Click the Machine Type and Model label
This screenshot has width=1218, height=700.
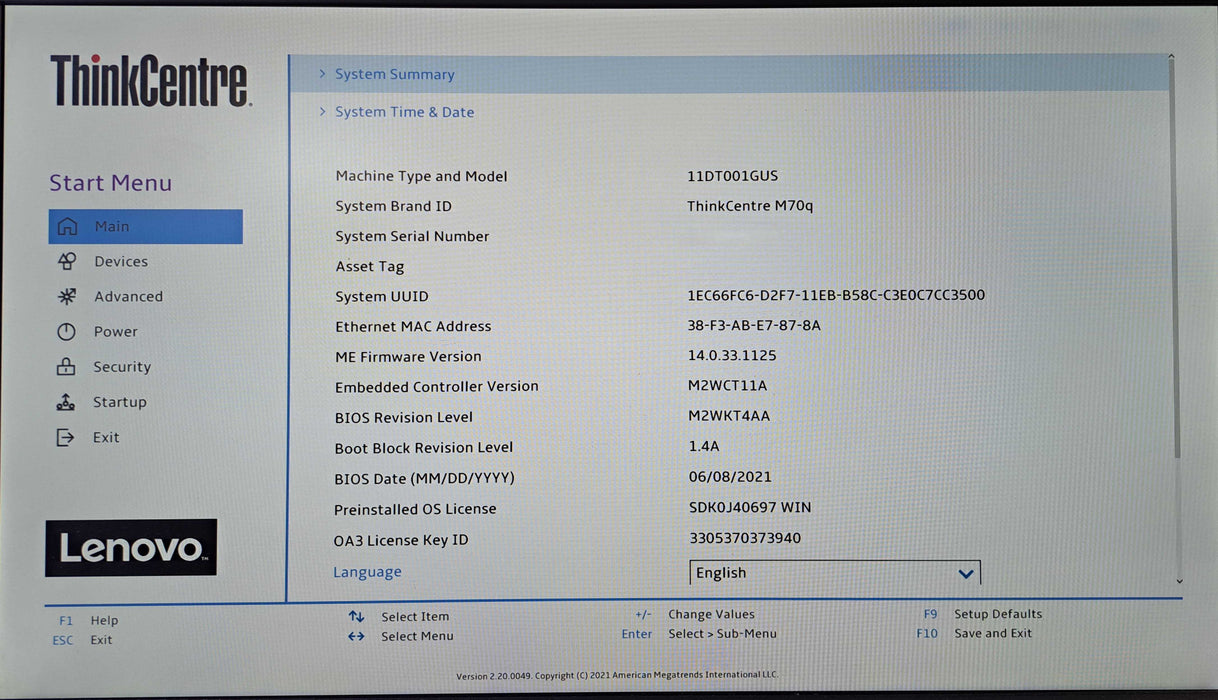click(421, 176)
